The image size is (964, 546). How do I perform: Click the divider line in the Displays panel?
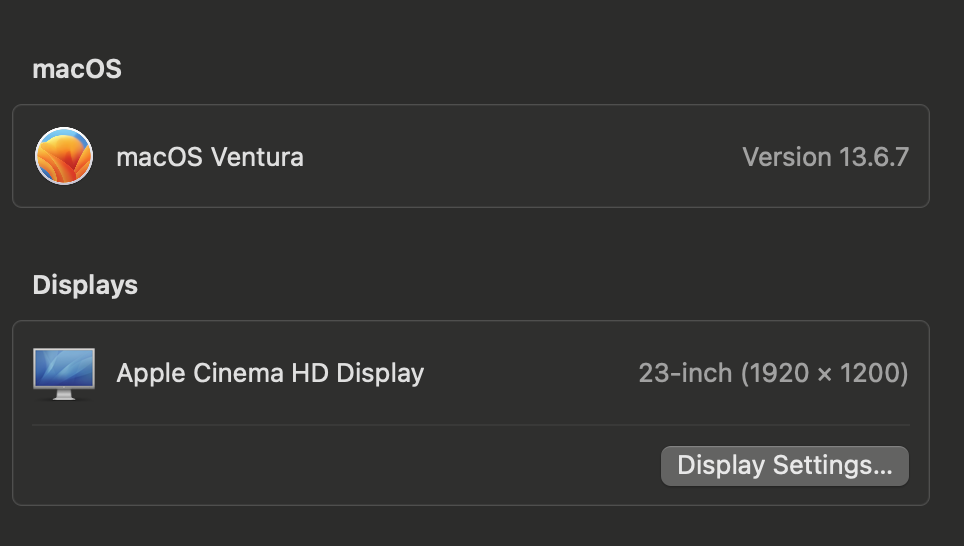pyautogui.click(x=400, y=425)
